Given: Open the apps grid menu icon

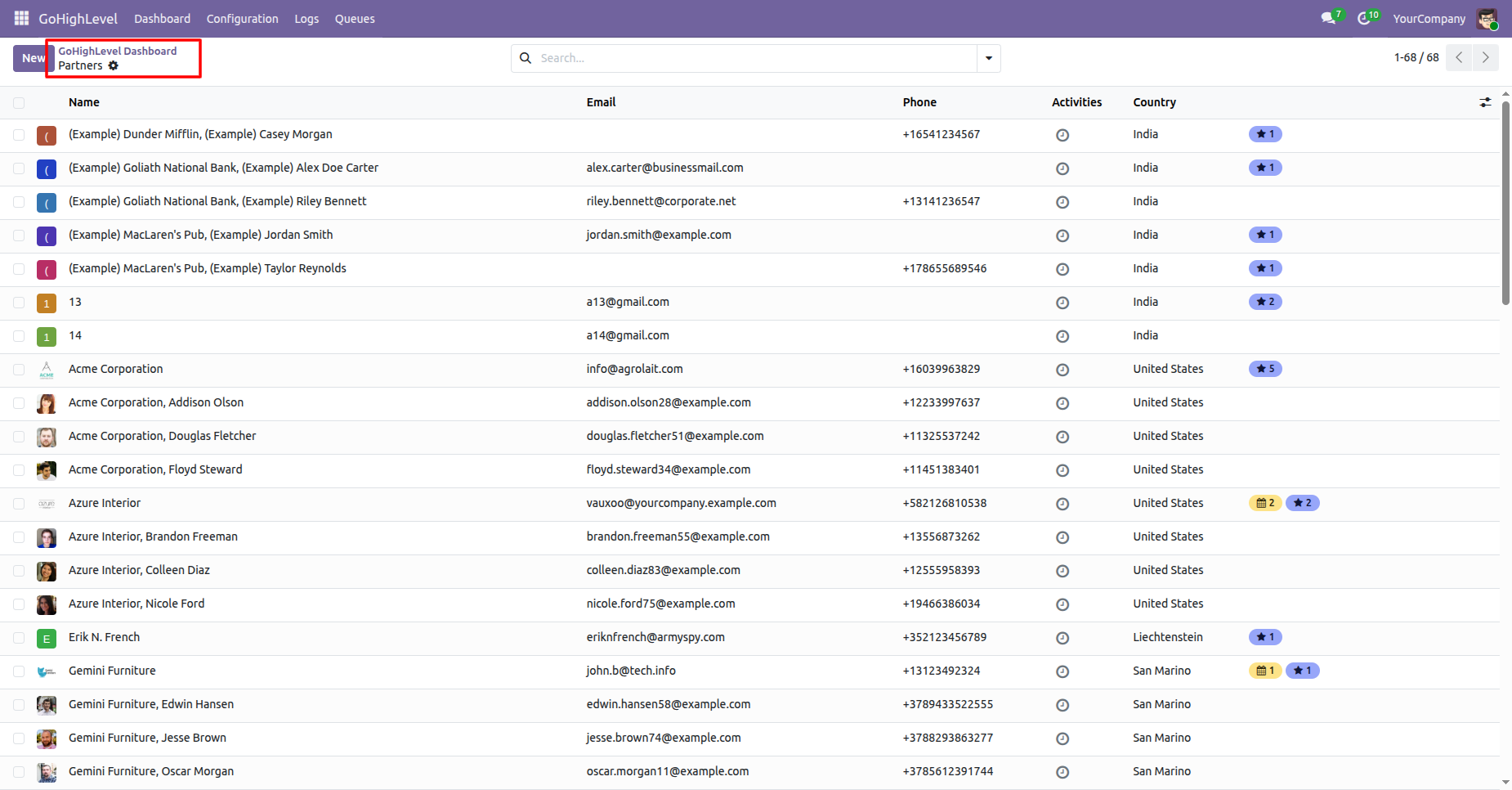Looking at the screenshot, I should click(x=21, y=18).
